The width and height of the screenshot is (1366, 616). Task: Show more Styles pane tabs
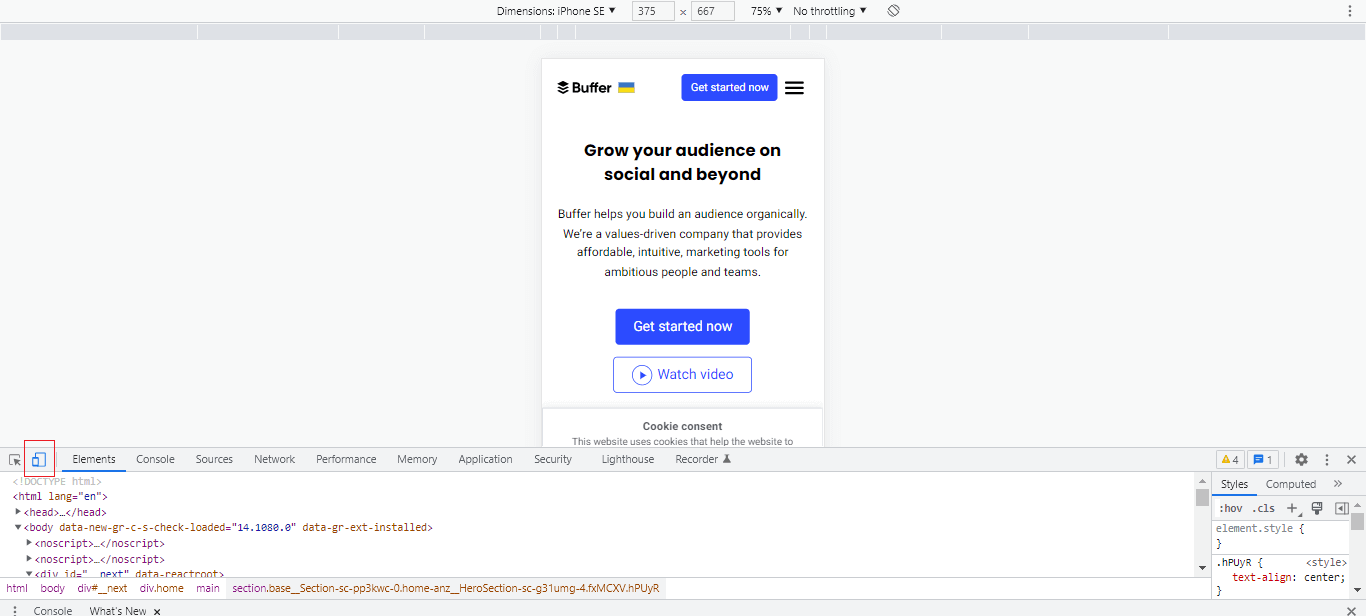tap(1338, 484)
